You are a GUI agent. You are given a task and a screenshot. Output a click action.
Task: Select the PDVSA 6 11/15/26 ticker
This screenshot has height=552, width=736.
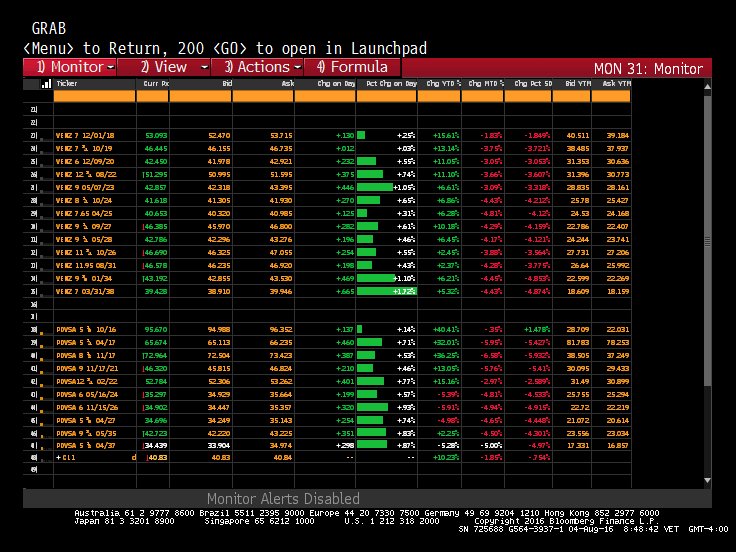tap(87, 407)
